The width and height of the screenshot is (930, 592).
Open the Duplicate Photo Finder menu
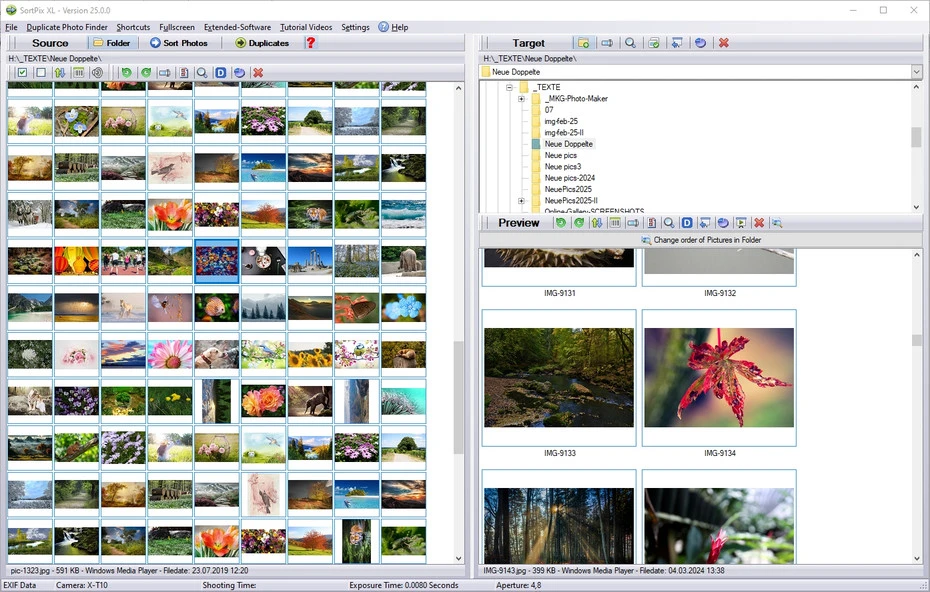pyautogui.click(x=66, y=27)
